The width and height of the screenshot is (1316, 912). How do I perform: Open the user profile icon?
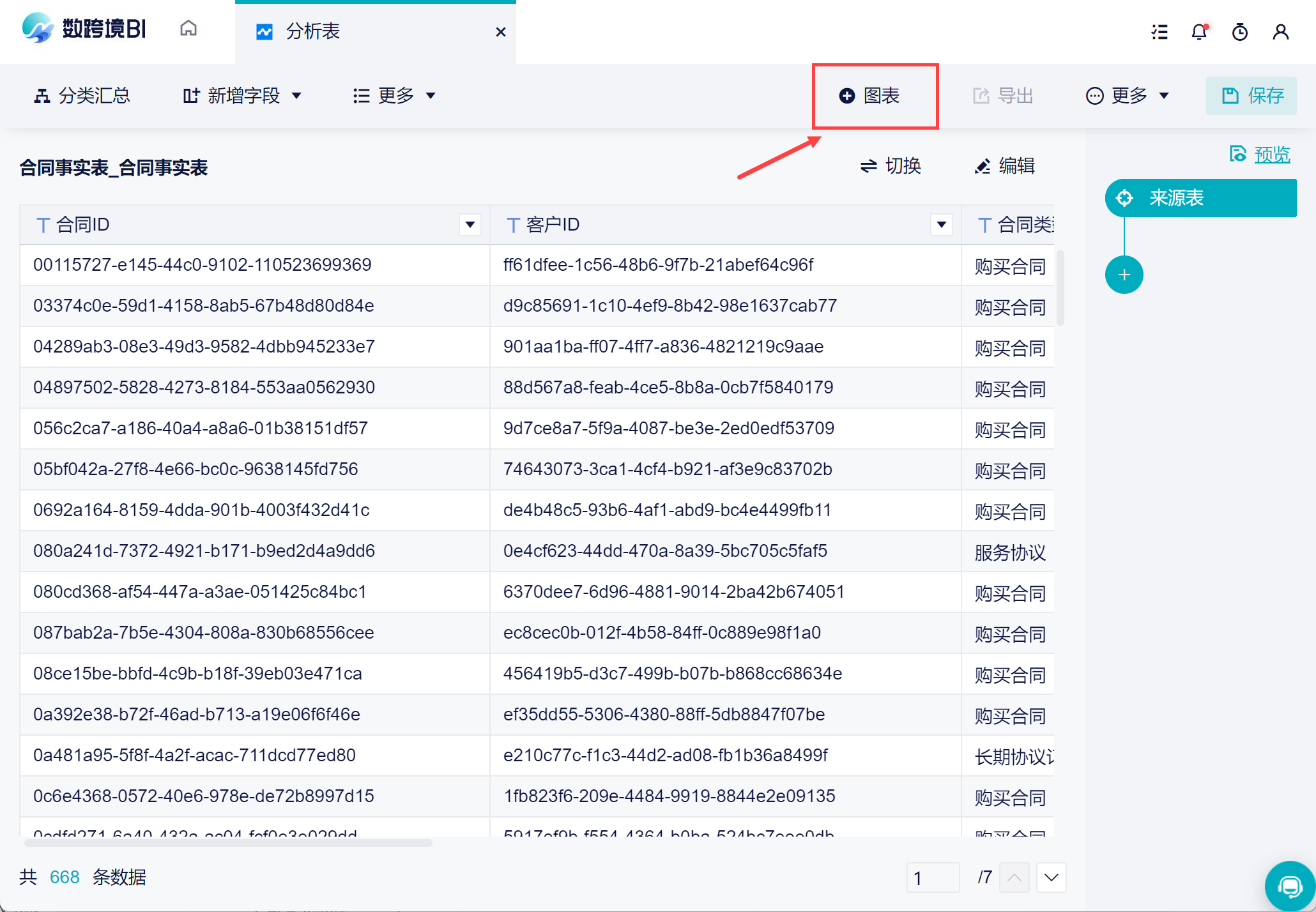(1280, 32)
